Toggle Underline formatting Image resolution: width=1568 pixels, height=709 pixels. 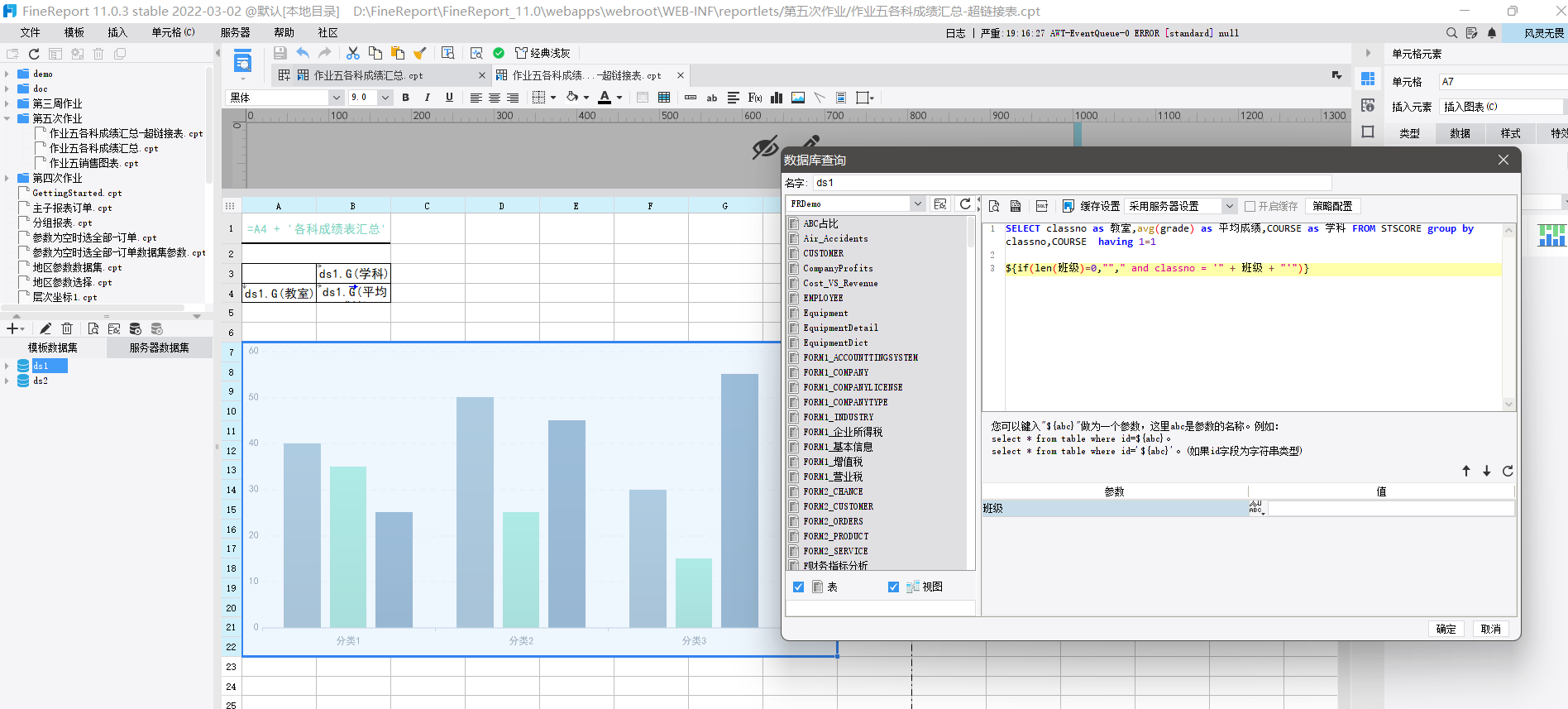click(449, 98)
